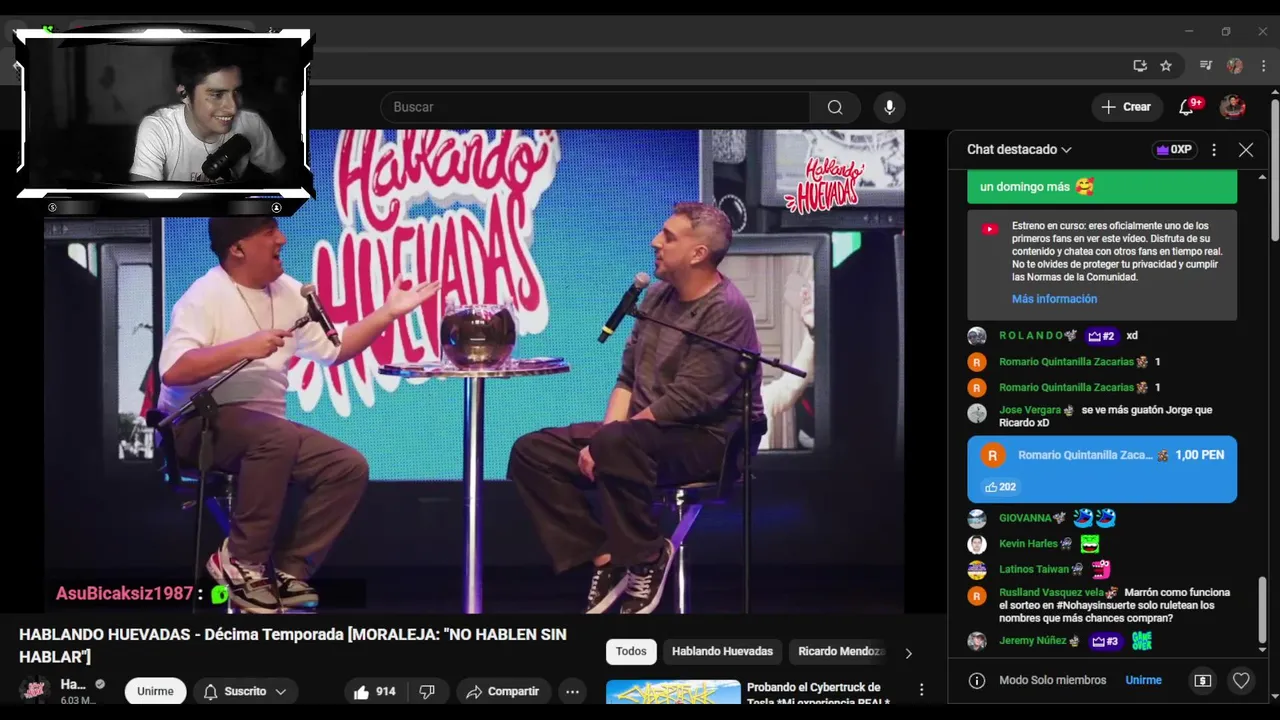Close the live chat panel
The height and width of the screenshot is (720, 1280).
coord(1245,150)
